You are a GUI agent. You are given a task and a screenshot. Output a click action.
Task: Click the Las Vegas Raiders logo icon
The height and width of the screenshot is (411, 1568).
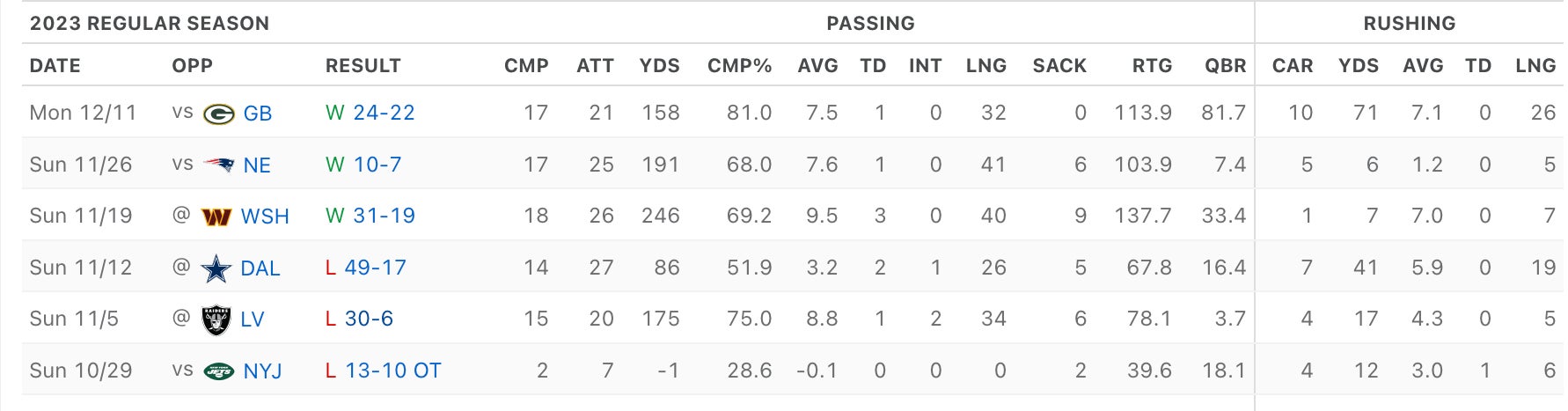point(216,319)
